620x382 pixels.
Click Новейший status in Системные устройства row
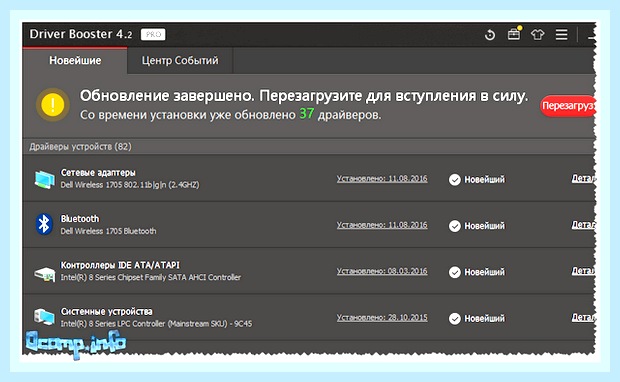click(x=484, y=318)
